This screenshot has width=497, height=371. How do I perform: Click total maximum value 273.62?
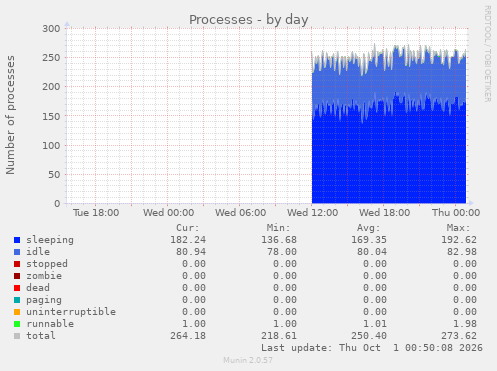[459, 336]
